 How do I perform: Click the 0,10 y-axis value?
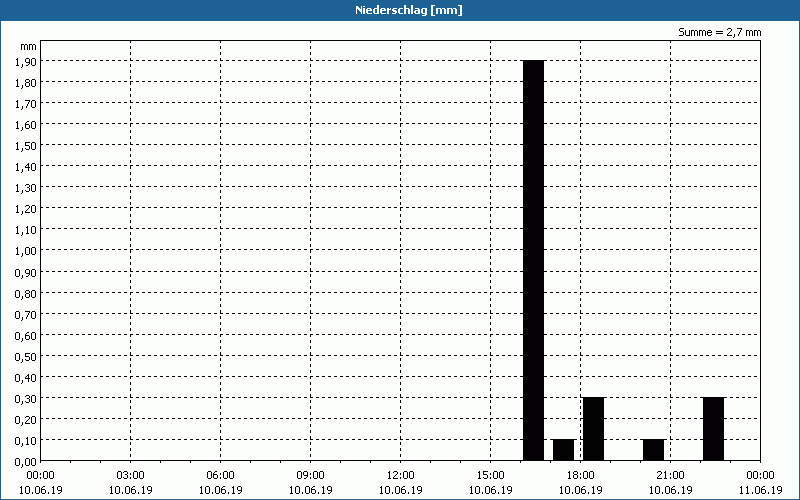click(26, 441)
